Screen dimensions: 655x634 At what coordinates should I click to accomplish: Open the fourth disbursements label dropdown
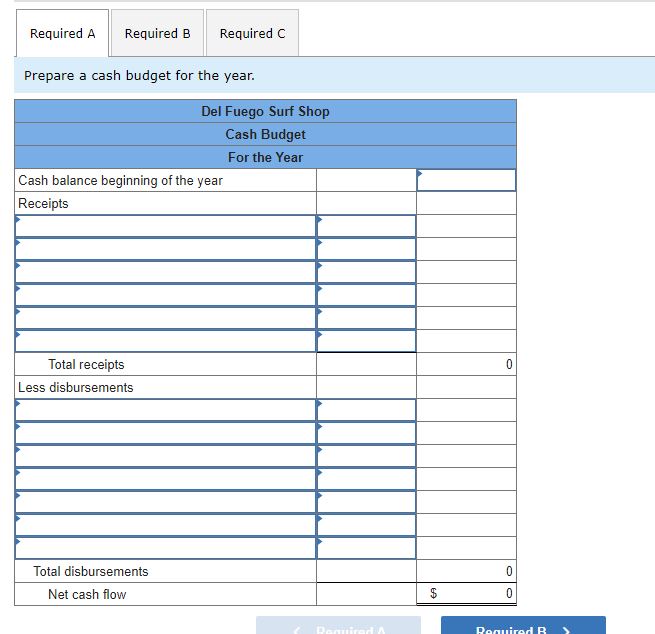click(165, 479)
